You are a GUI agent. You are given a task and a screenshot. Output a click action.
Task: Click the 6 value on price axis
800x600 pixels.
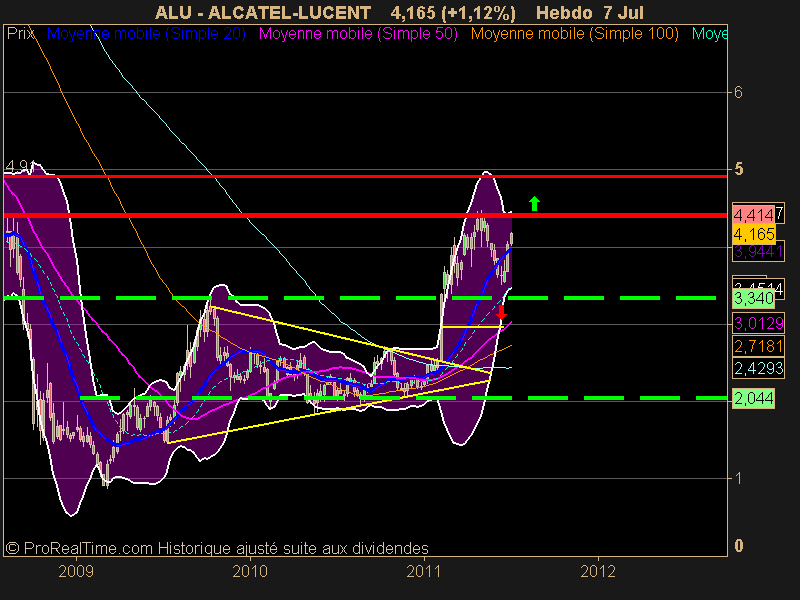point(738,92)
